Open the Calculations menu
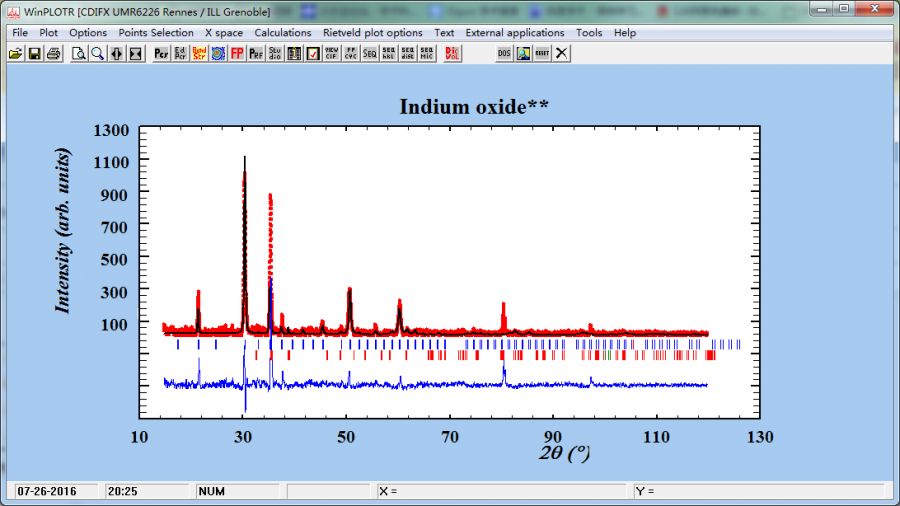 tap(283, 33)
